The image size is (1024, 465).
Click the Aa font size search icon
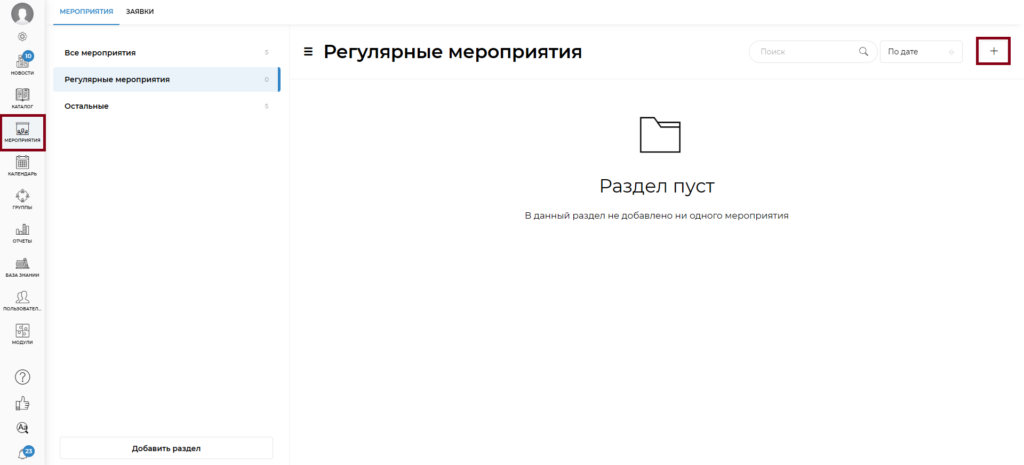pyautogui.click(x=22, y=428)
